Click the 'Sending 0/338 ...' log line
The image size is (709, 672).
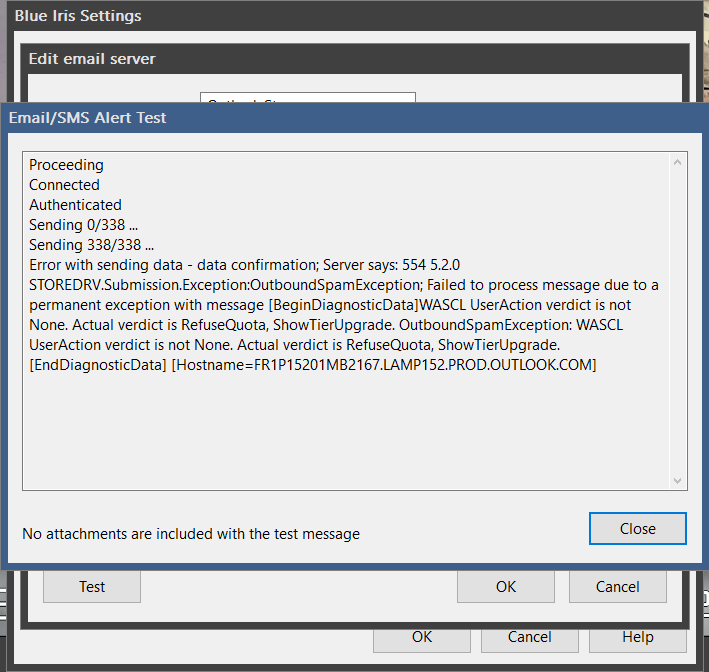coord(84,225)
